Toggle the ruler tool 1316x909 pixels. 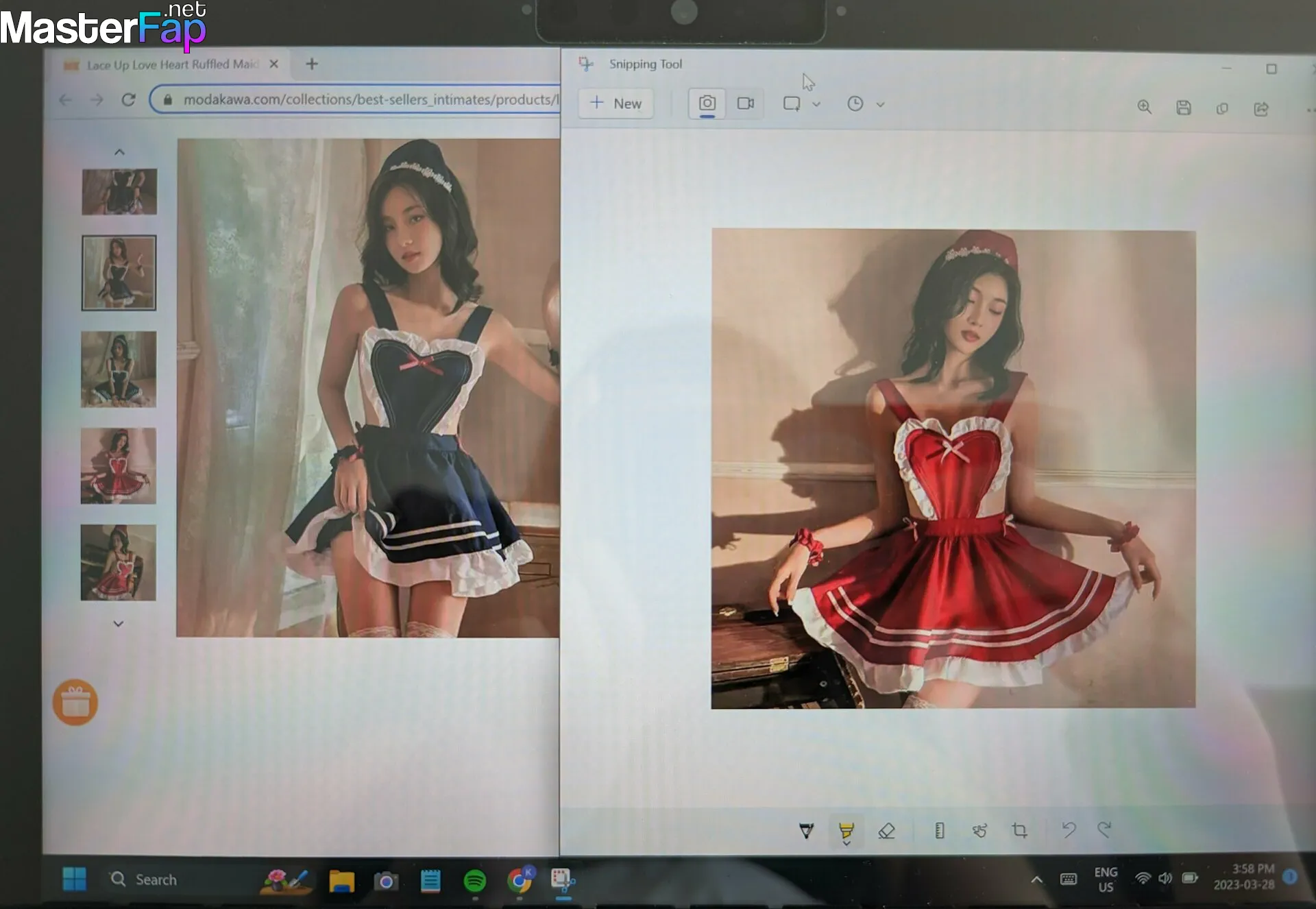coord(940,831)
